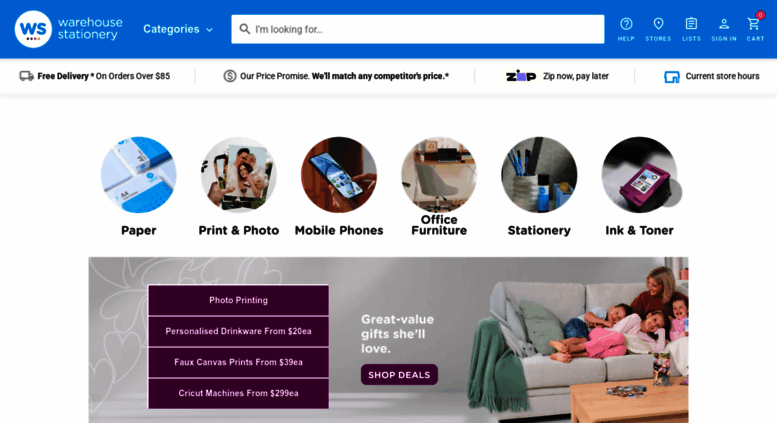Open the Price Promise link
Viewport: 777px width, 423px height.
(336, 76)
